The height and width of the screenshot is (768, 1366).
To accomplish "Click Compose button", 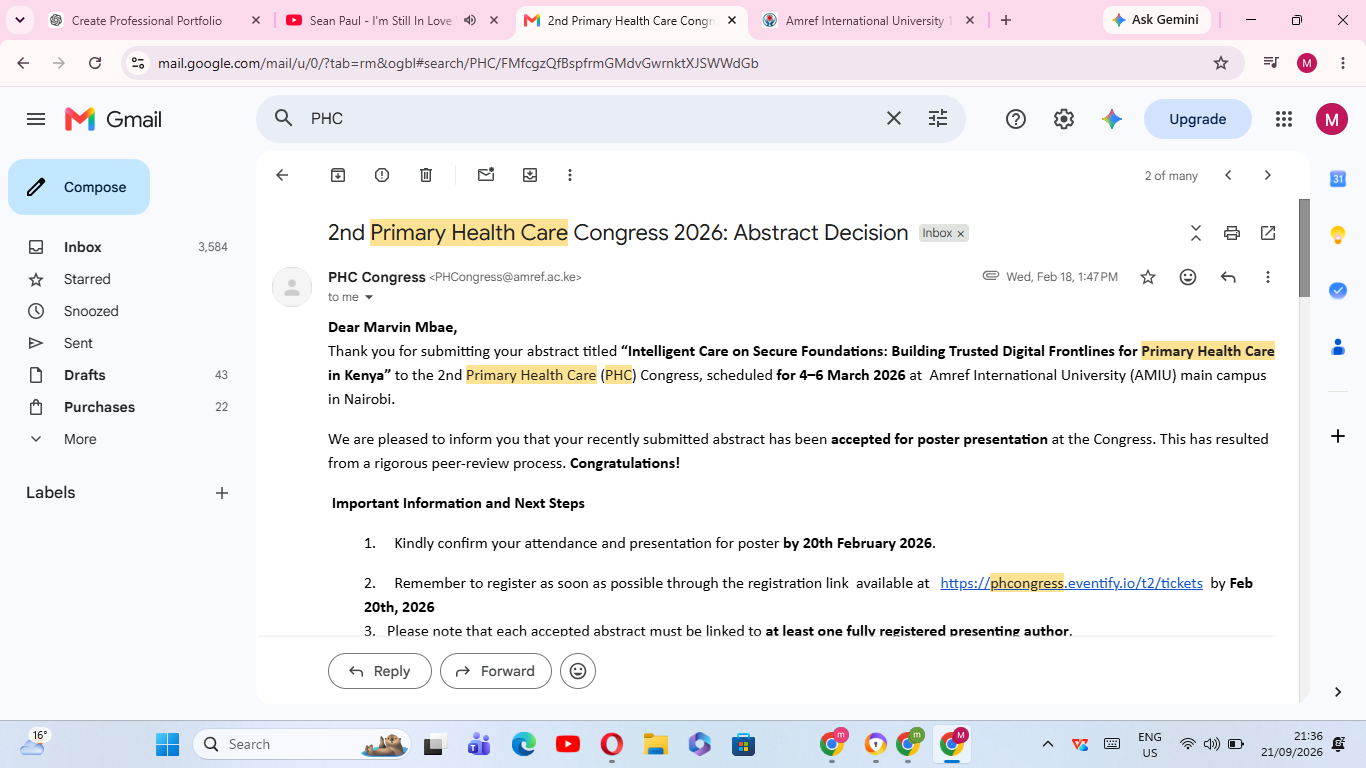I will point(79,187).
